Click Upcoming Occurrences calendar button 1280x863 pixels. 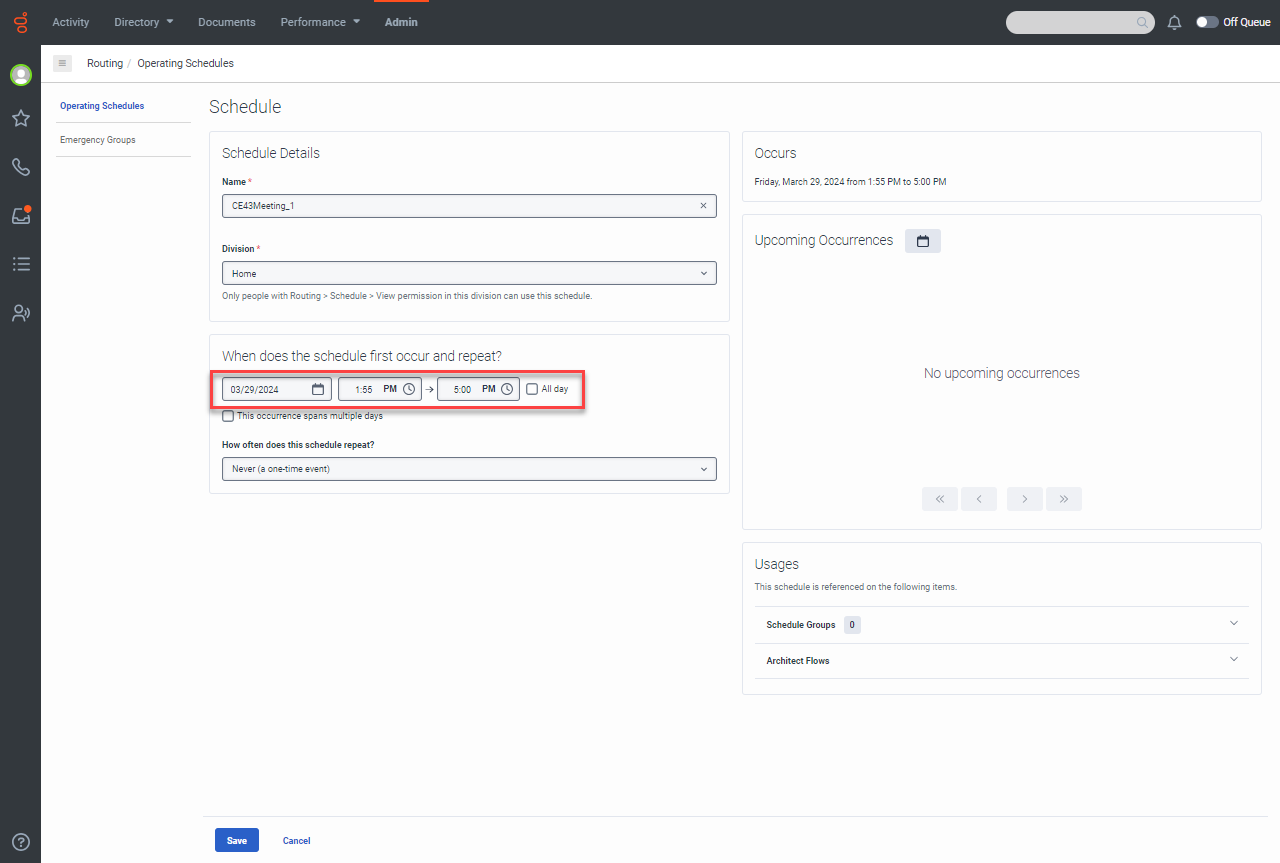[922, 241]
